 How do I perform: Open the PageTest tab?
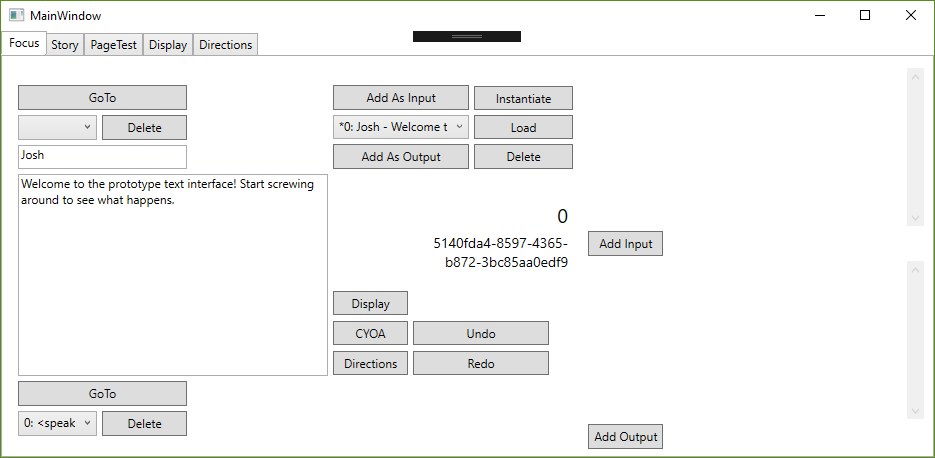coord(113,45)
